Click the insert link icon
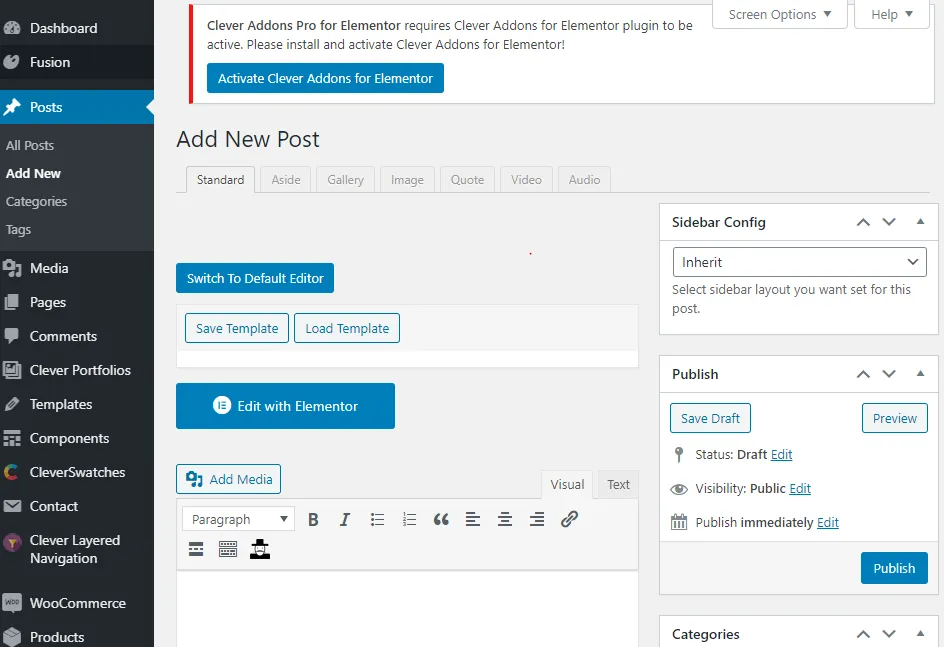Viewport: 944px width, 647px height. tap(570, 519)
